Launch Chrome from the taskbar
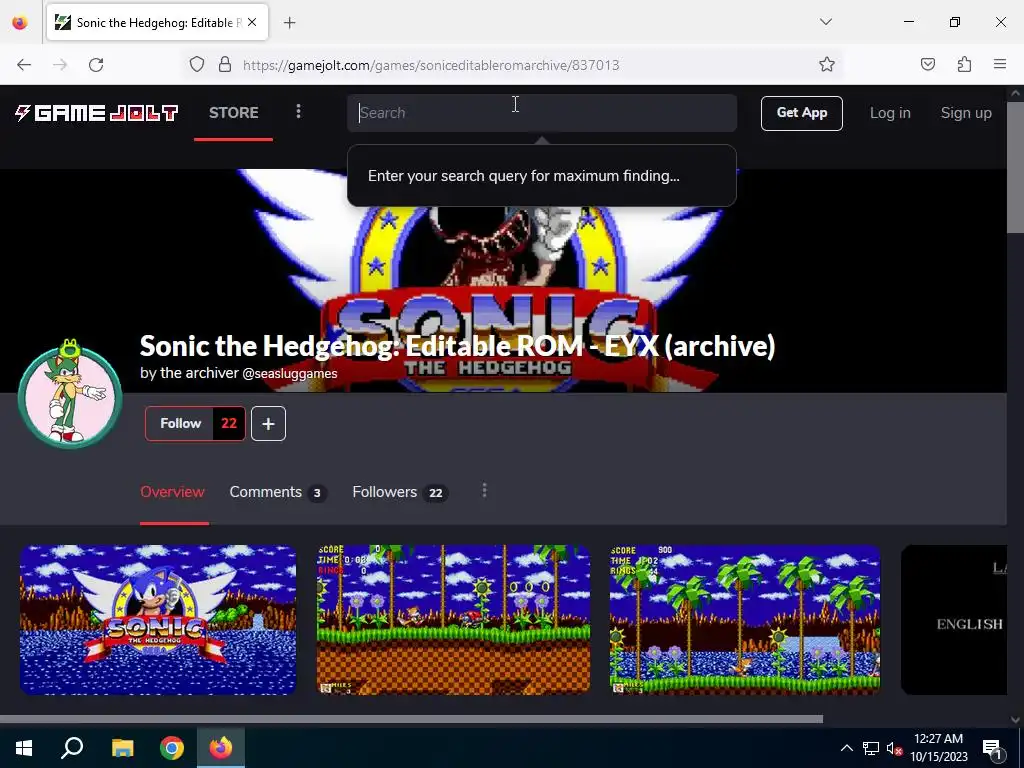The height and width of the screenshot is (768, 1024). [x=172, y=748]
